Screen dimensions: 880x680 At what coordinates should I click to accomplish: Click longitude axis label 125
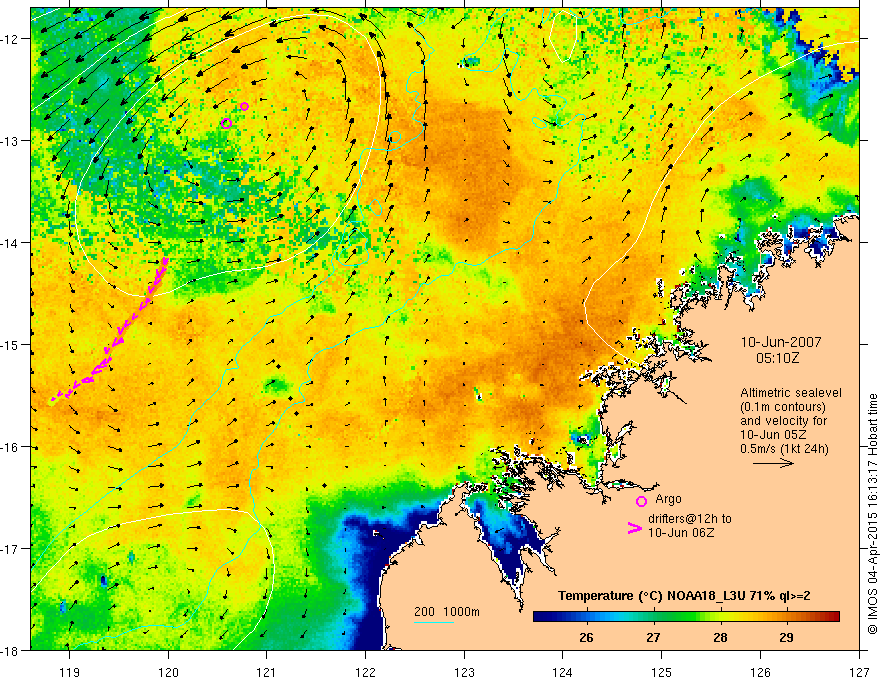pyautogui.click(x=662, y=672)
